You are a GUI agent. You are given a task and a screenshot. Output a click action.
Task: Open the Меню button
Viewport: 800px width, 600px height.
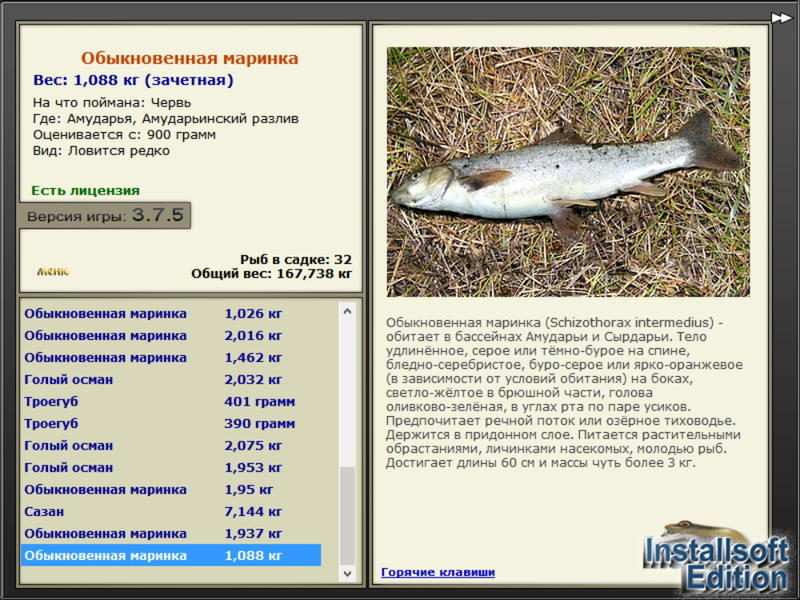point(53,271)
